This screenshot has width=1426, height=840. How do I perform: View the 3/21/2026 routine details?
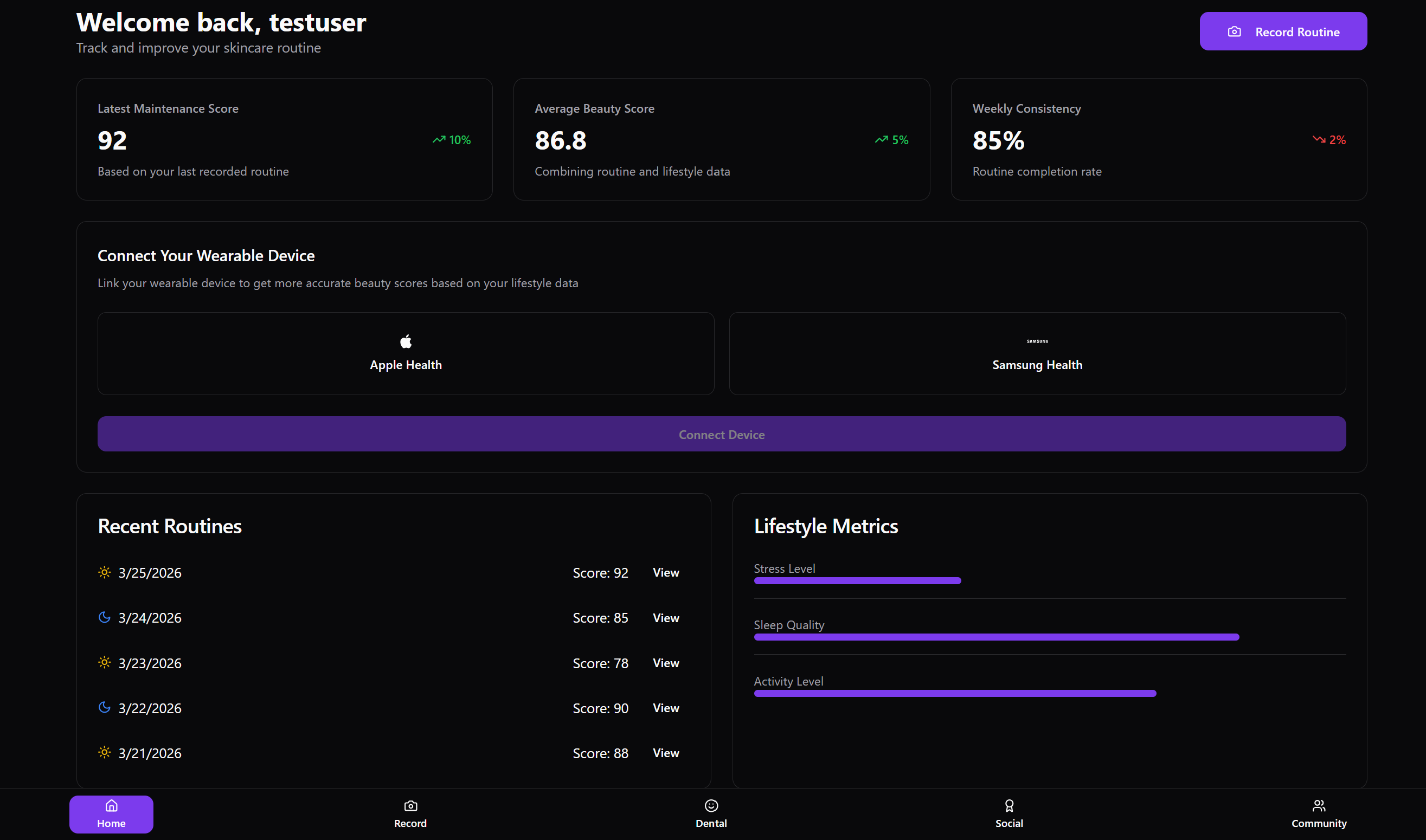[665, 753]
